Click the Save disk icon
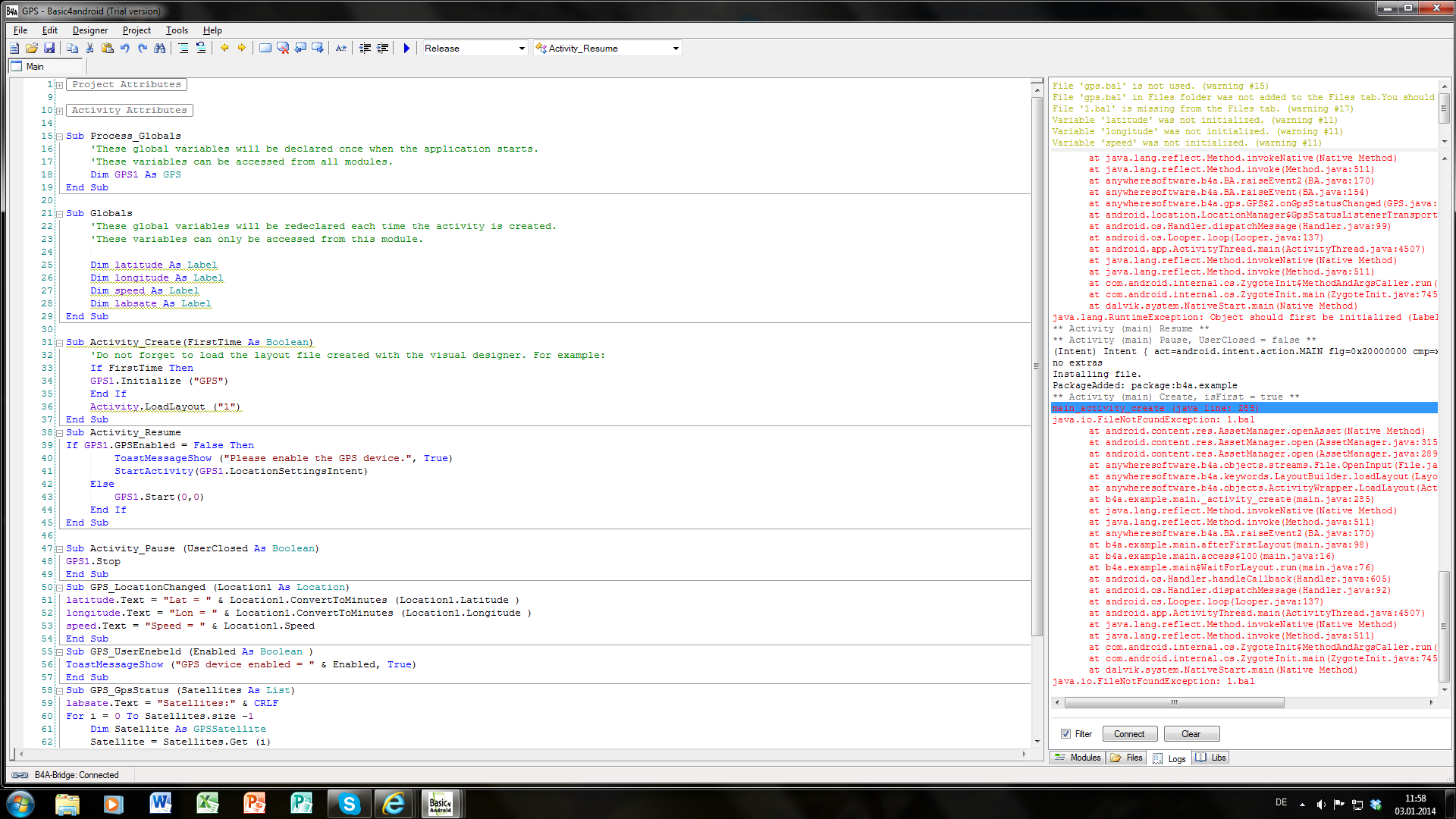The image size is (1456, 819). [49, 48]
